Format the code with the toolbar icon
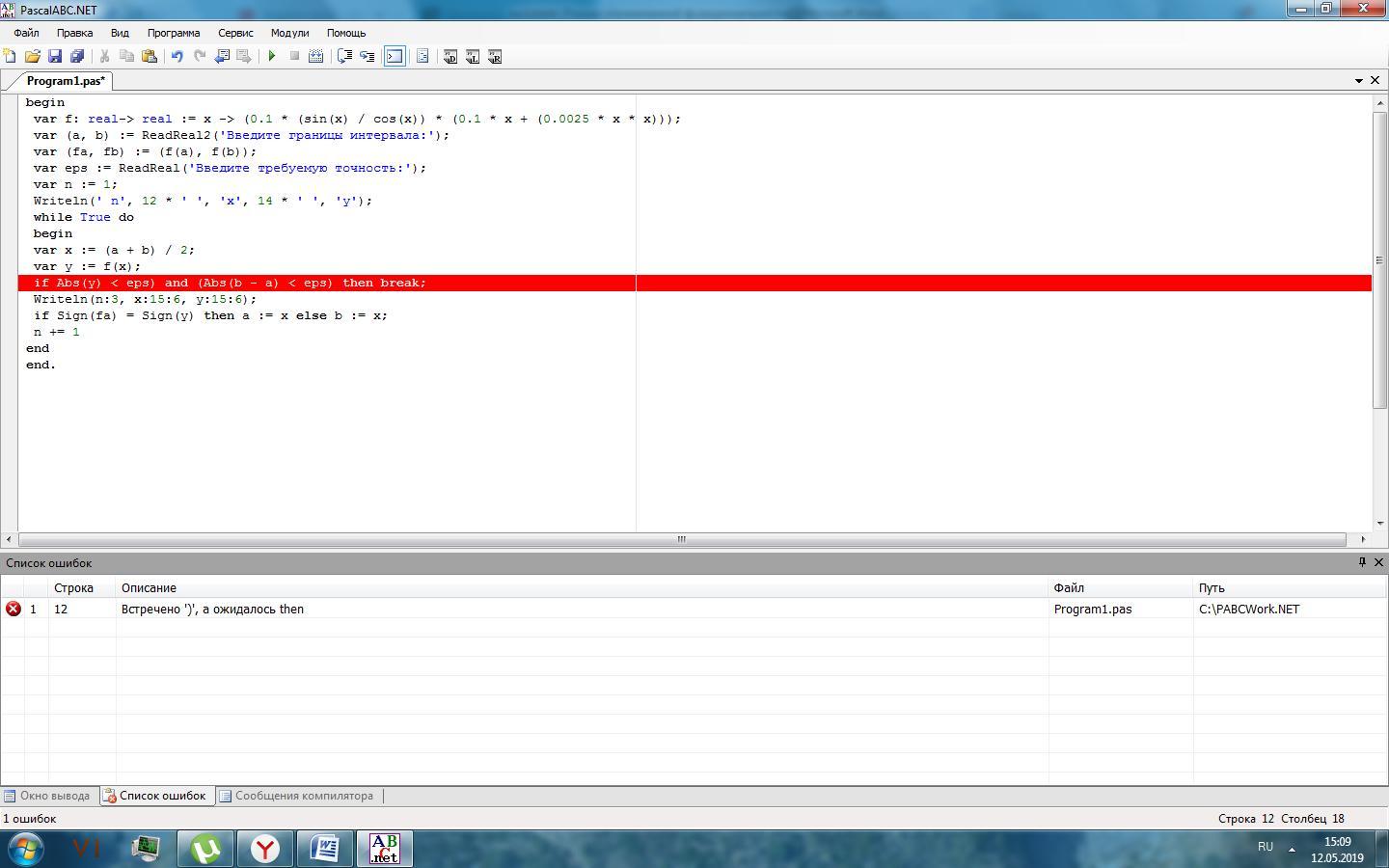Viewport: 1389px width, 868px height. (x=422, y=57)
